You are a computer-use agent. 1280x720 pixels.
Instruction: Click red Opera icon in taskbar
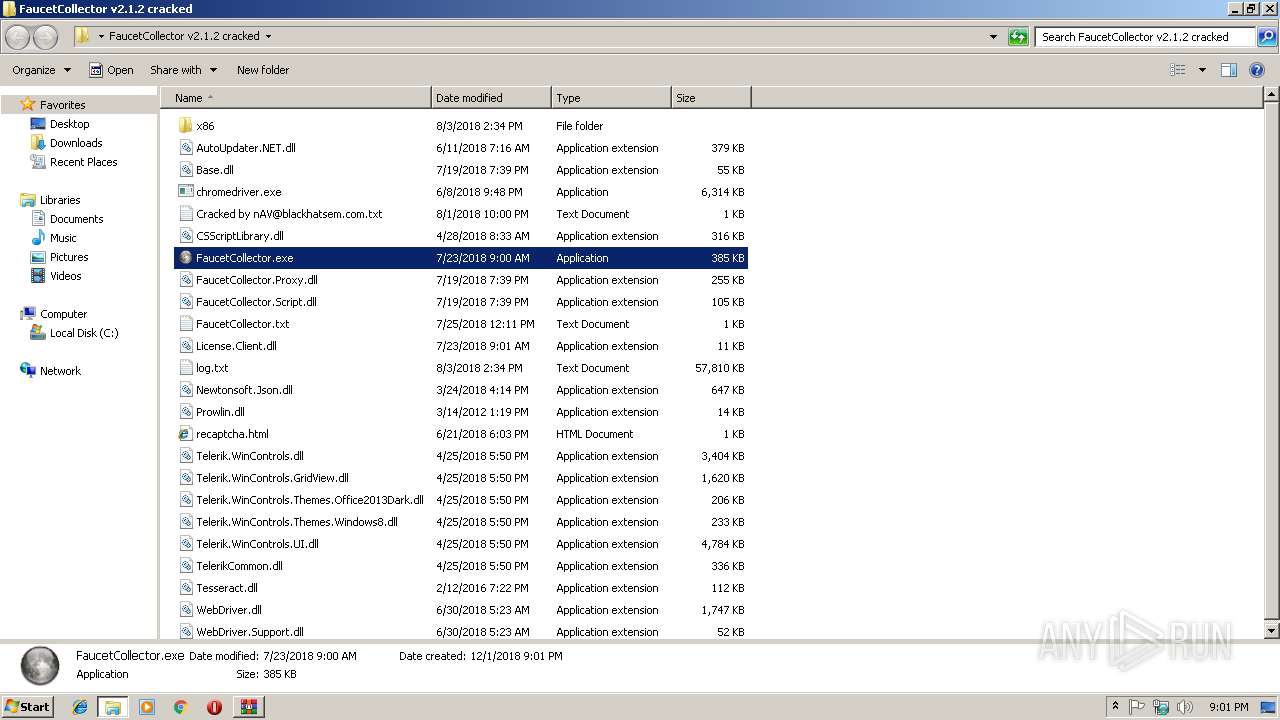[x=214, y=707]
